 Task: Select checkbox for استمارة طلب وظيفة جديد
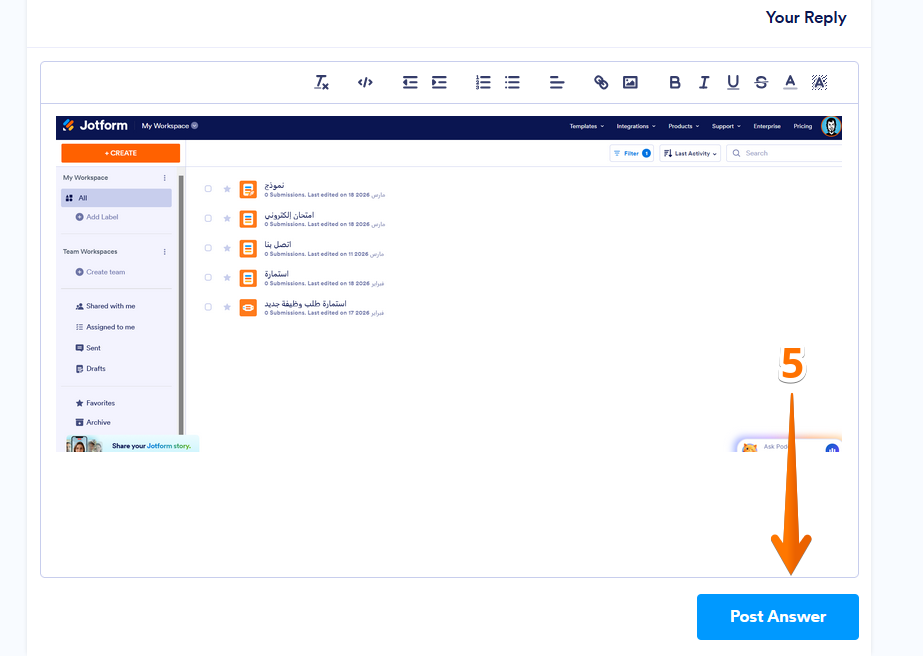[x=208, y=307]
